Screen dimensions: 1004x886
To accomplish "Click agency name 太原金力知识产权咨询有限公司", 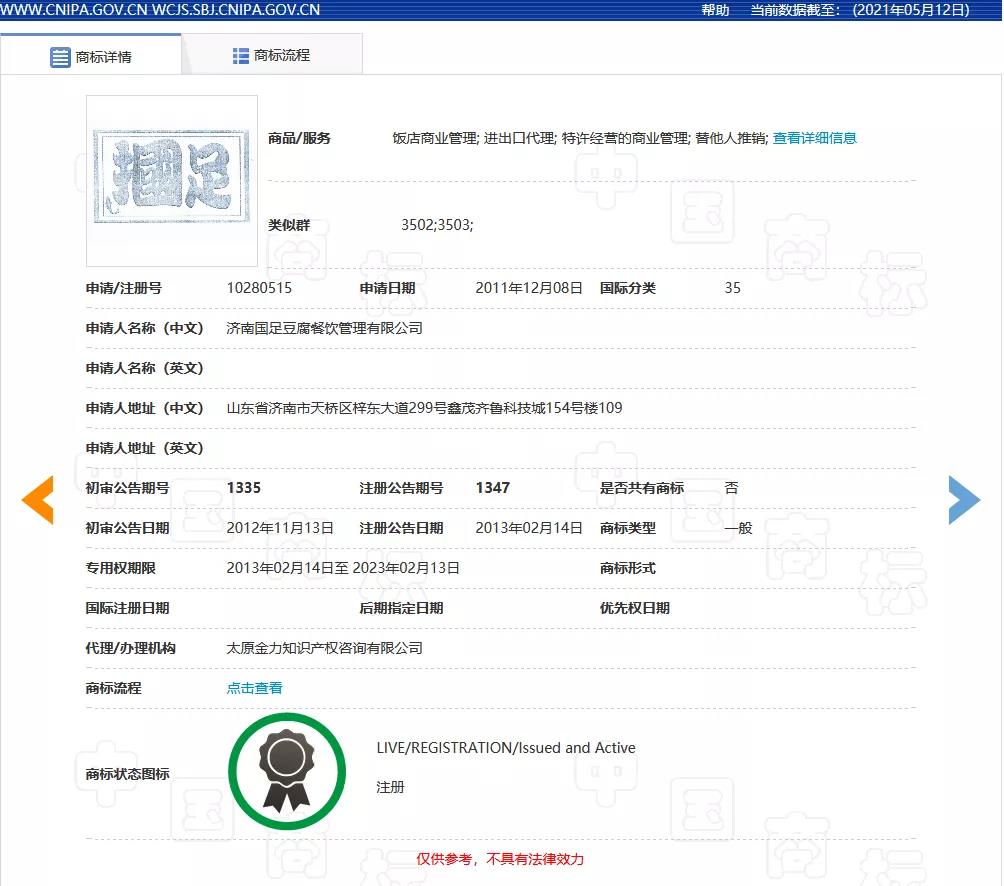I will 324,648.
